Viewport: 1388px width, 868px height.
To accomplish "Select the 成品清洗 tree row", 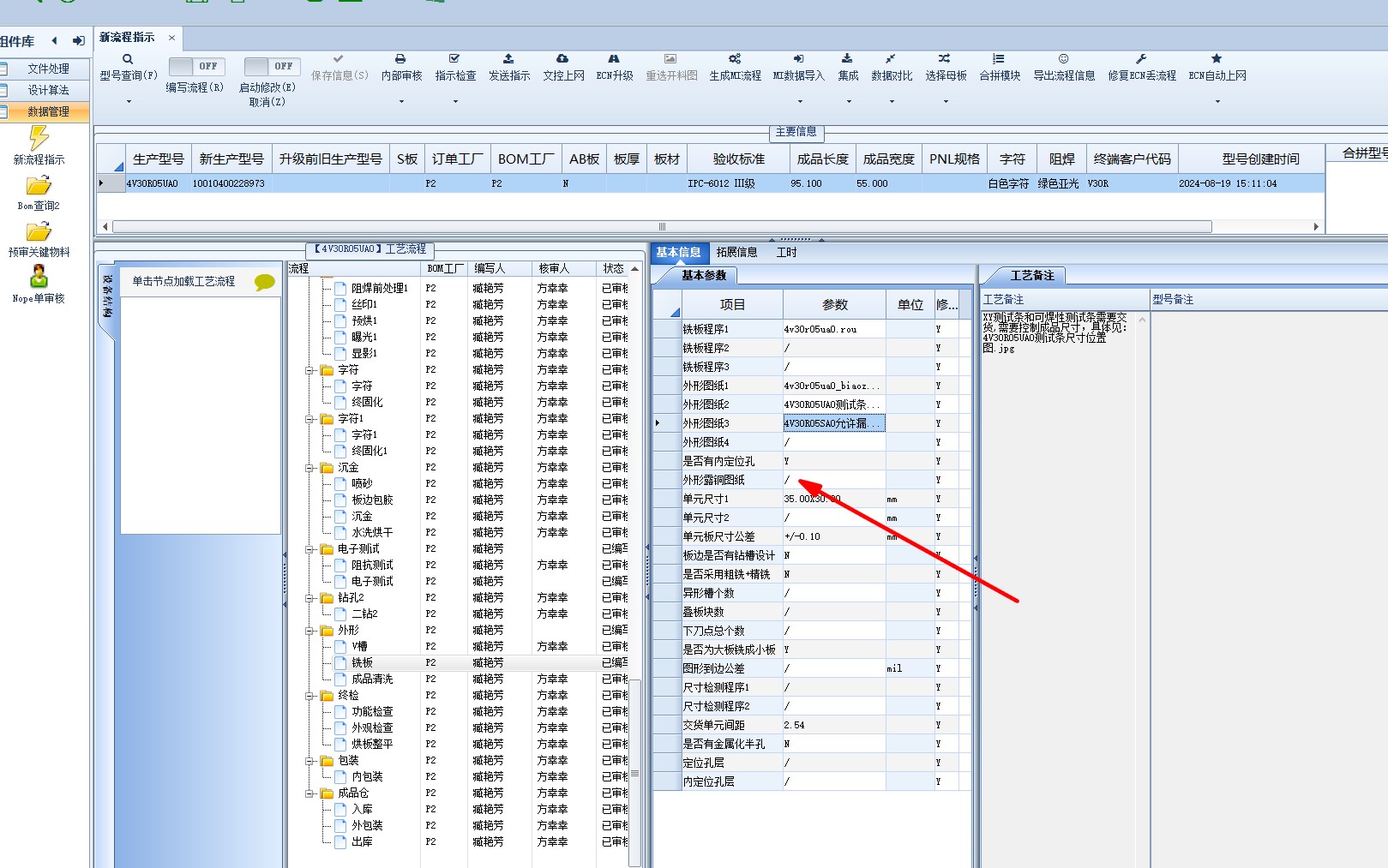I will (372, 679).
